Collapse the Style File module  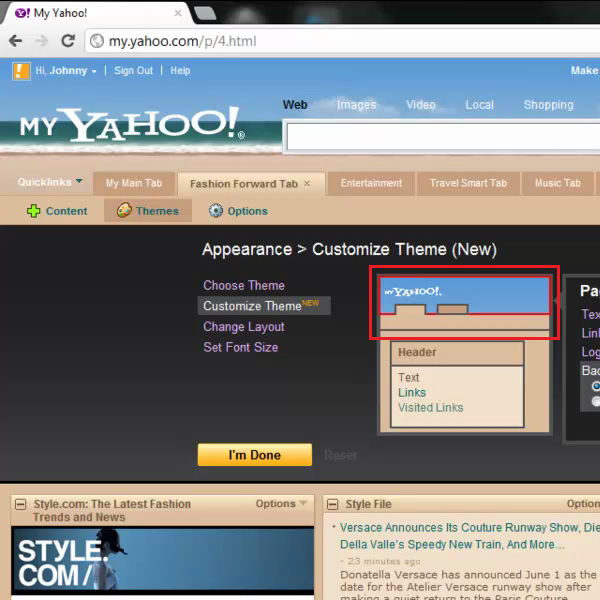333,504
